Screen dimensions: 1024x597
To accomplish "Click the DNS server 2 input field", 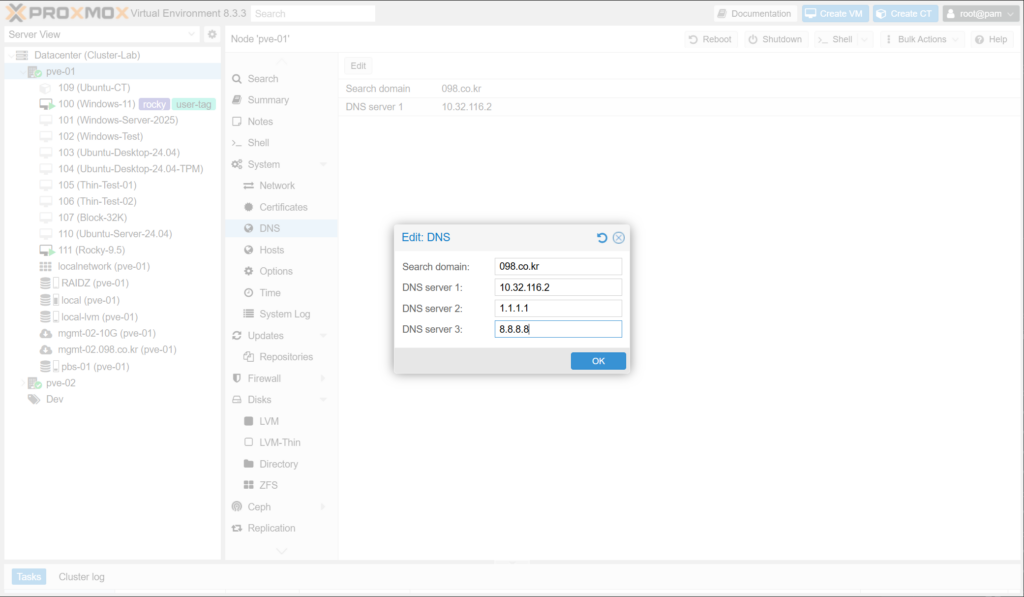I will coord(558,308).
